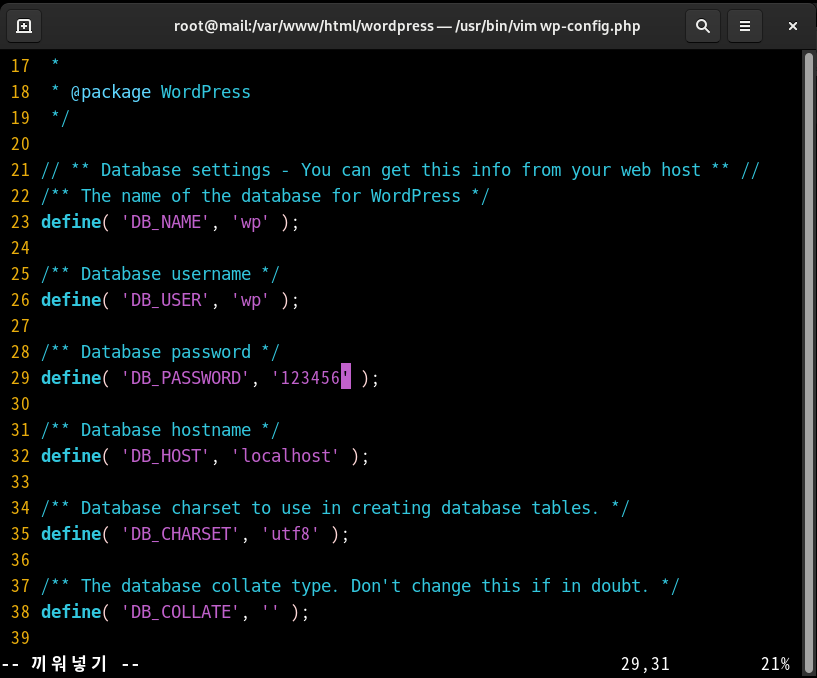817x678 pixels.
Task: Click the 'DB_USER' string
Action: [166, 300]
